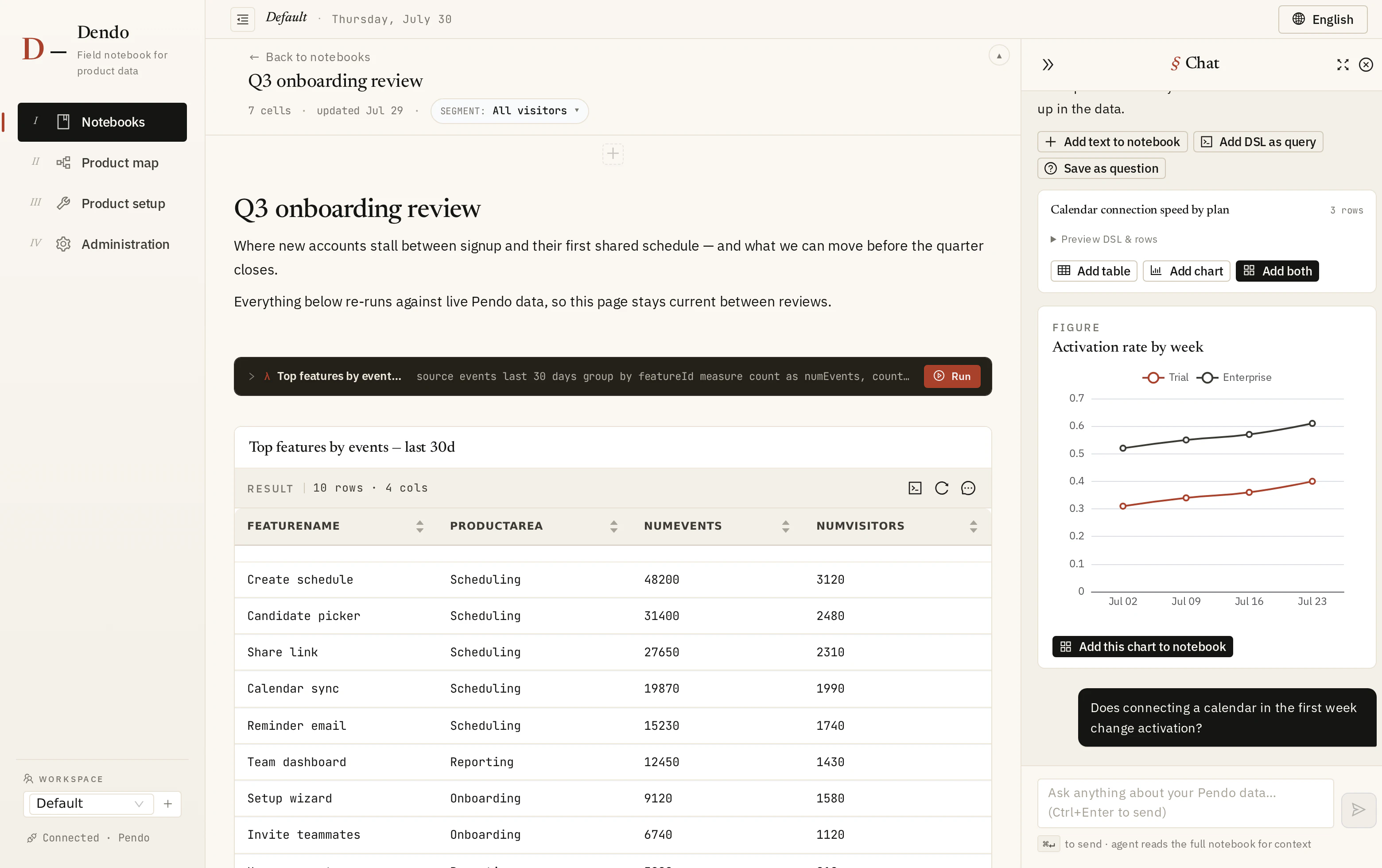Image resolution: width=1382 pixels, height=868 pixels.
Task: Toggle Trial series in chart legend
Action: point(1165,377)
